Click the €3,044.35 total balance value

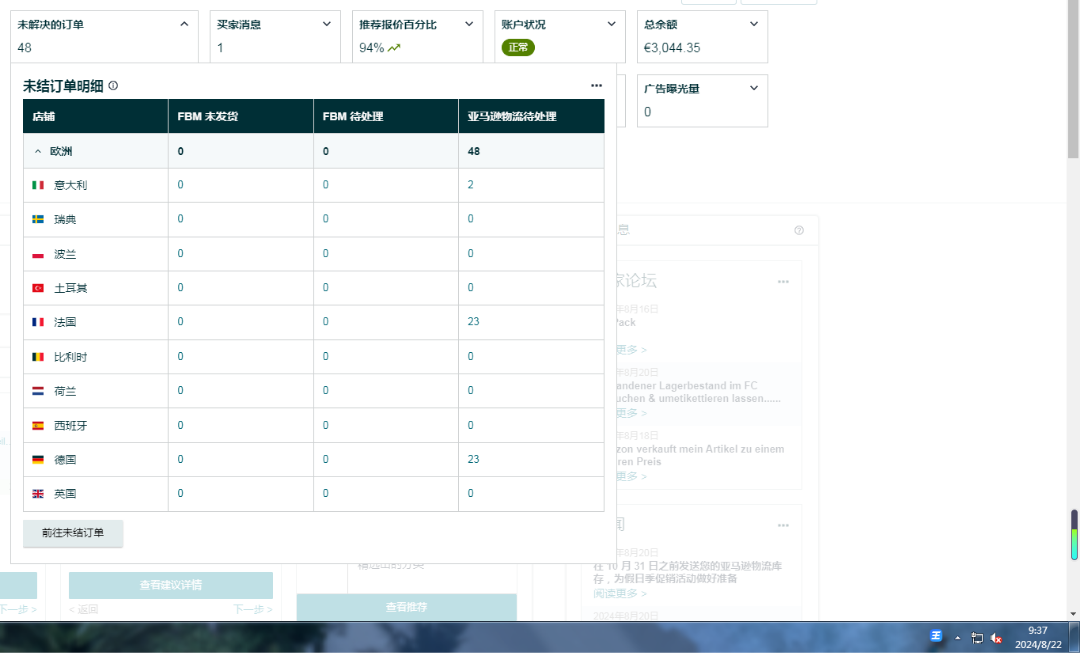[672, 48]
